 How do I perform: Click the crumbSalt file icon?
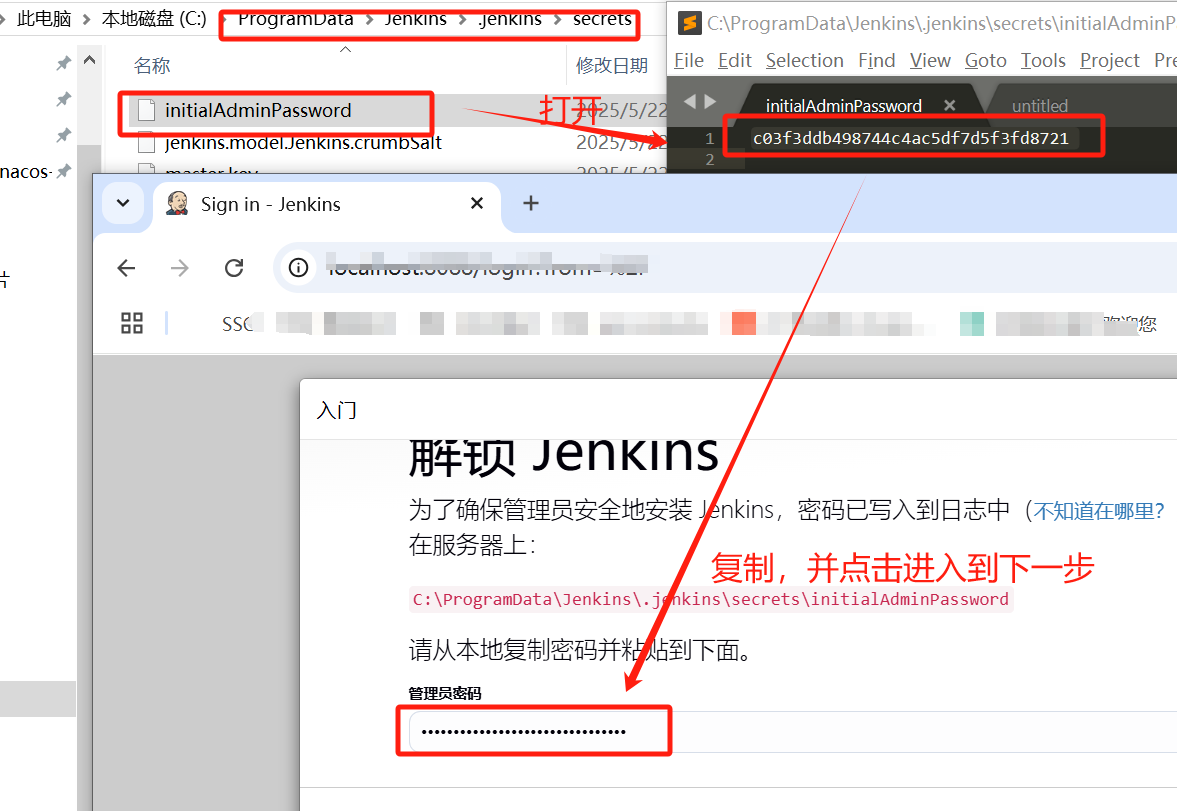click(146, 143)
